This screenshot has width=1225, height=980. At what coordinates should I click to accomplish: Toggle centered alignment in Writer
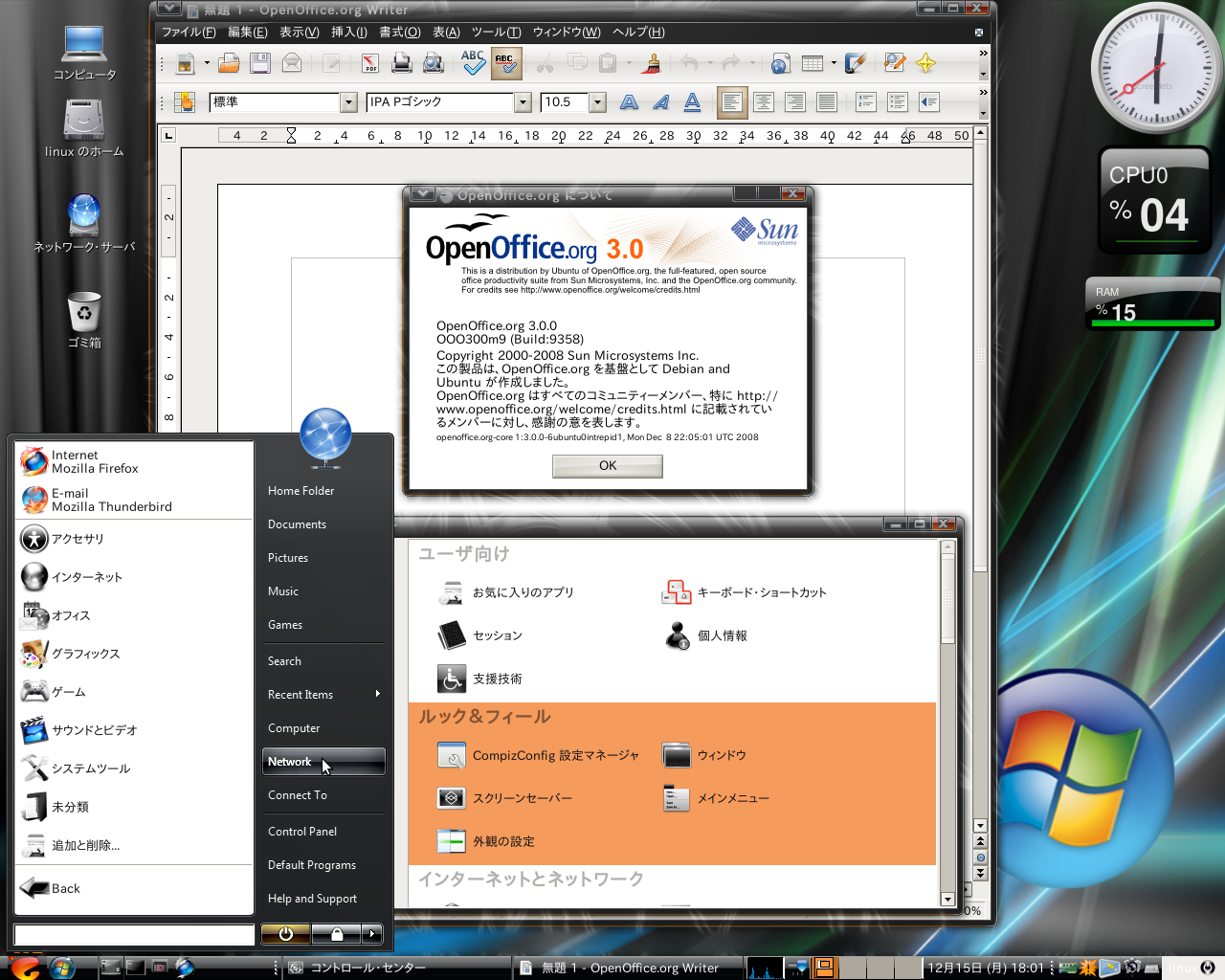click(764, 101)
